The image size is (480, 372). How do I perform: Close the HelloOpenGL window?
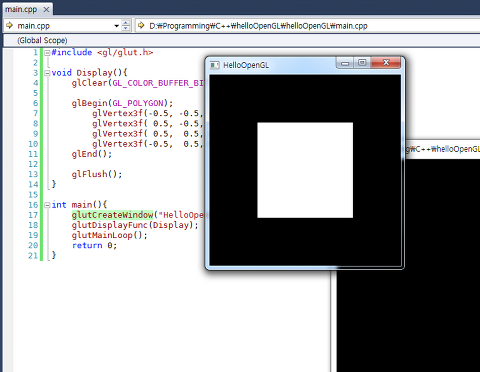[x=386, y=63]
